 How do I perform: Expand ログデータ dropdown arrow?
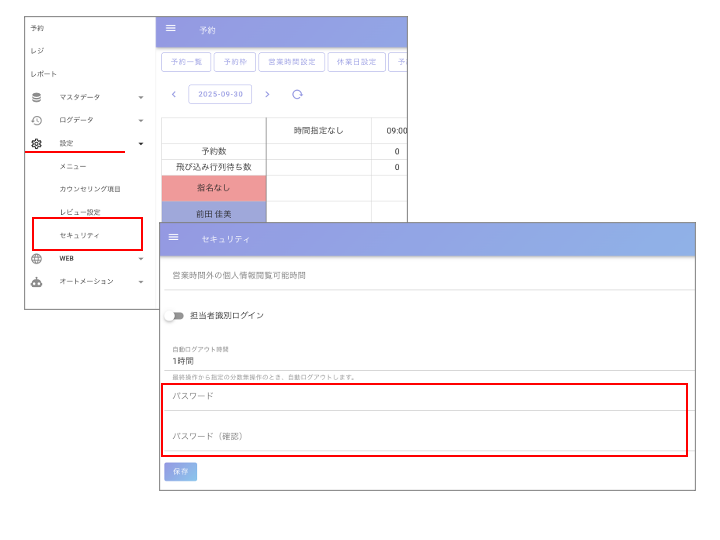[141, 120]
